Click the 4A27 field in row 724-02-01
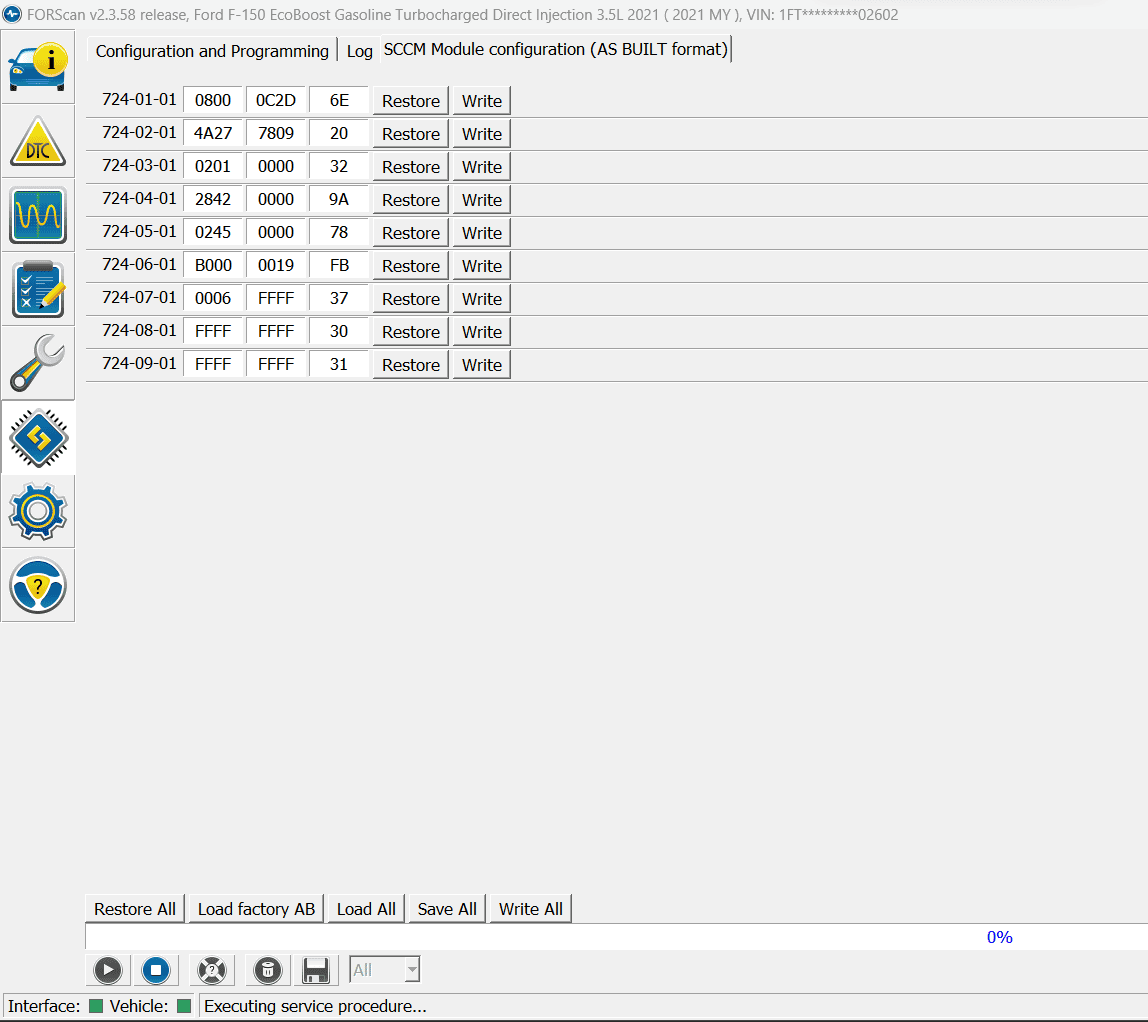Image resolution: width=1148 pixels, height=1022 pixels. [x=213, y=133]
